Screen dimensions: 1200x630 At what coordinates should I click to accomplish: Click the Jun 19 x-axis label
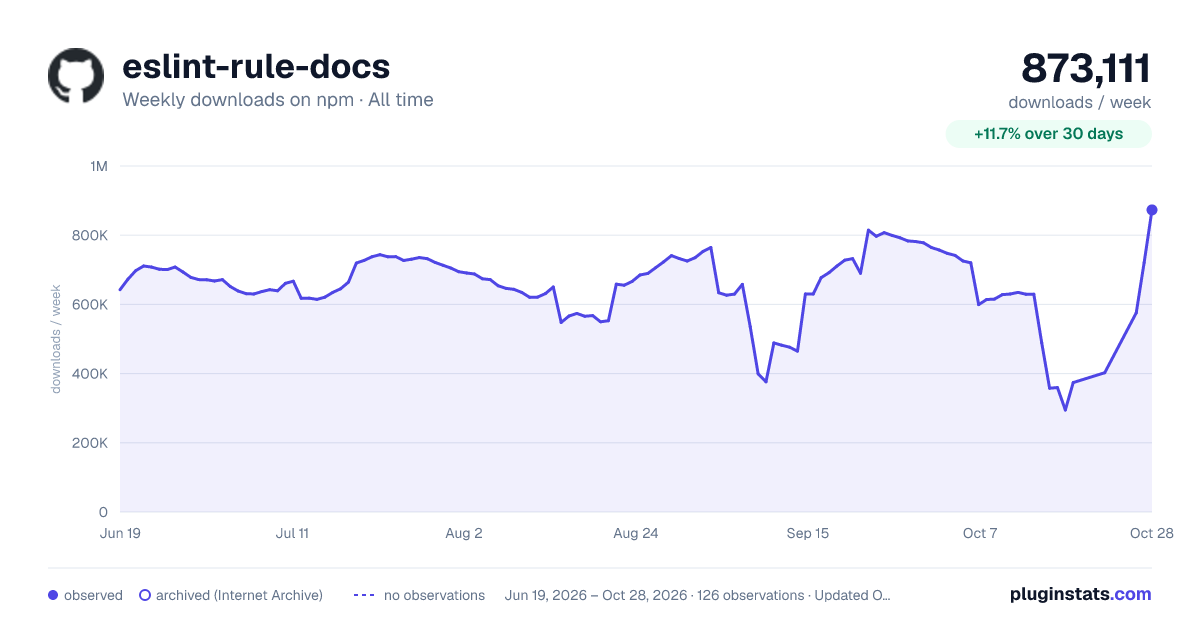tap(120, 533)
